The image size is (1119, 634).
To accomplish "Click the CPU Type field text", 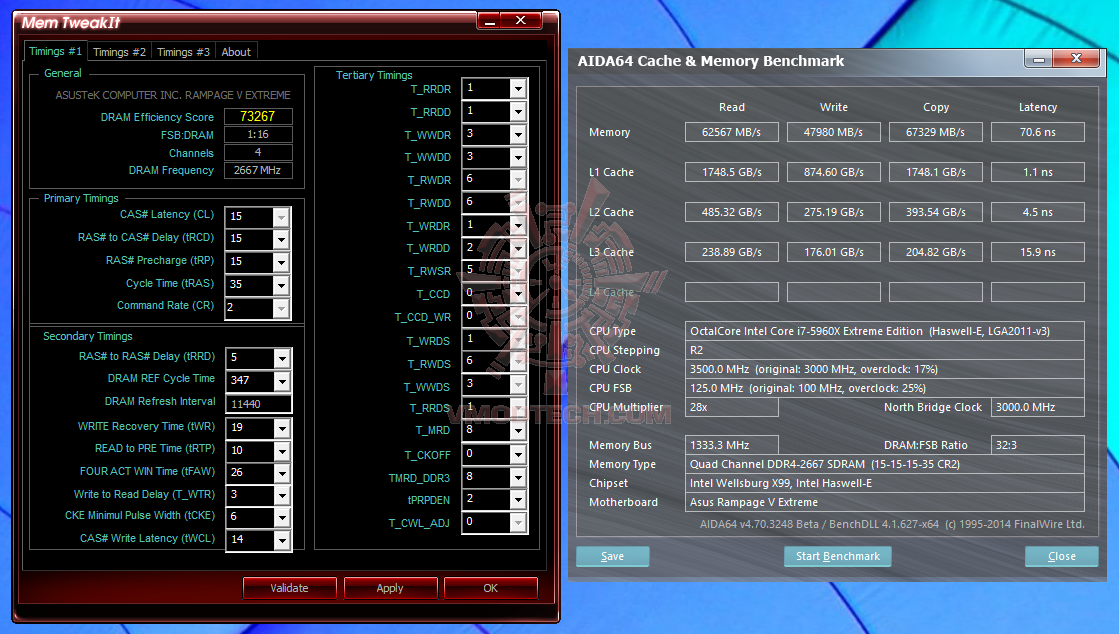I will pos(884,331).
